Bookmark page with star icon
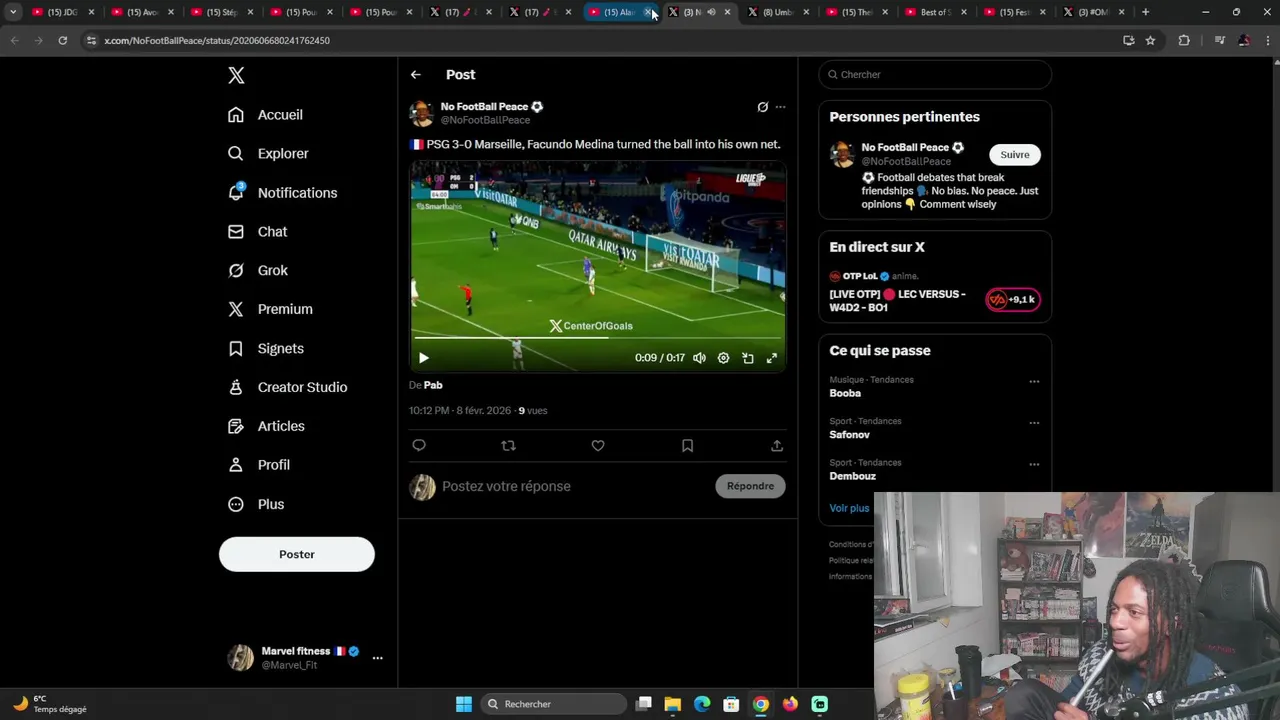The image size is (1280, 720). (1150, 40)
